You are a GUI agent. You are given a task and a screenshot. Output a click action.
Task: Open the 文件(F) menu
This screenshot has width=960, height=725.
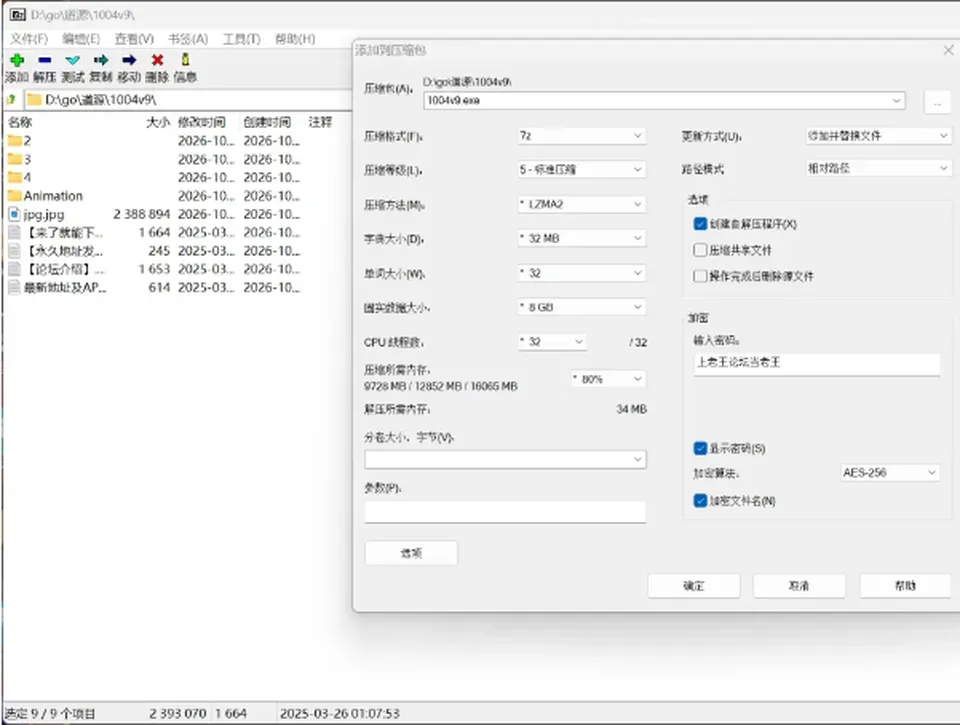click(x=29, y=39)
